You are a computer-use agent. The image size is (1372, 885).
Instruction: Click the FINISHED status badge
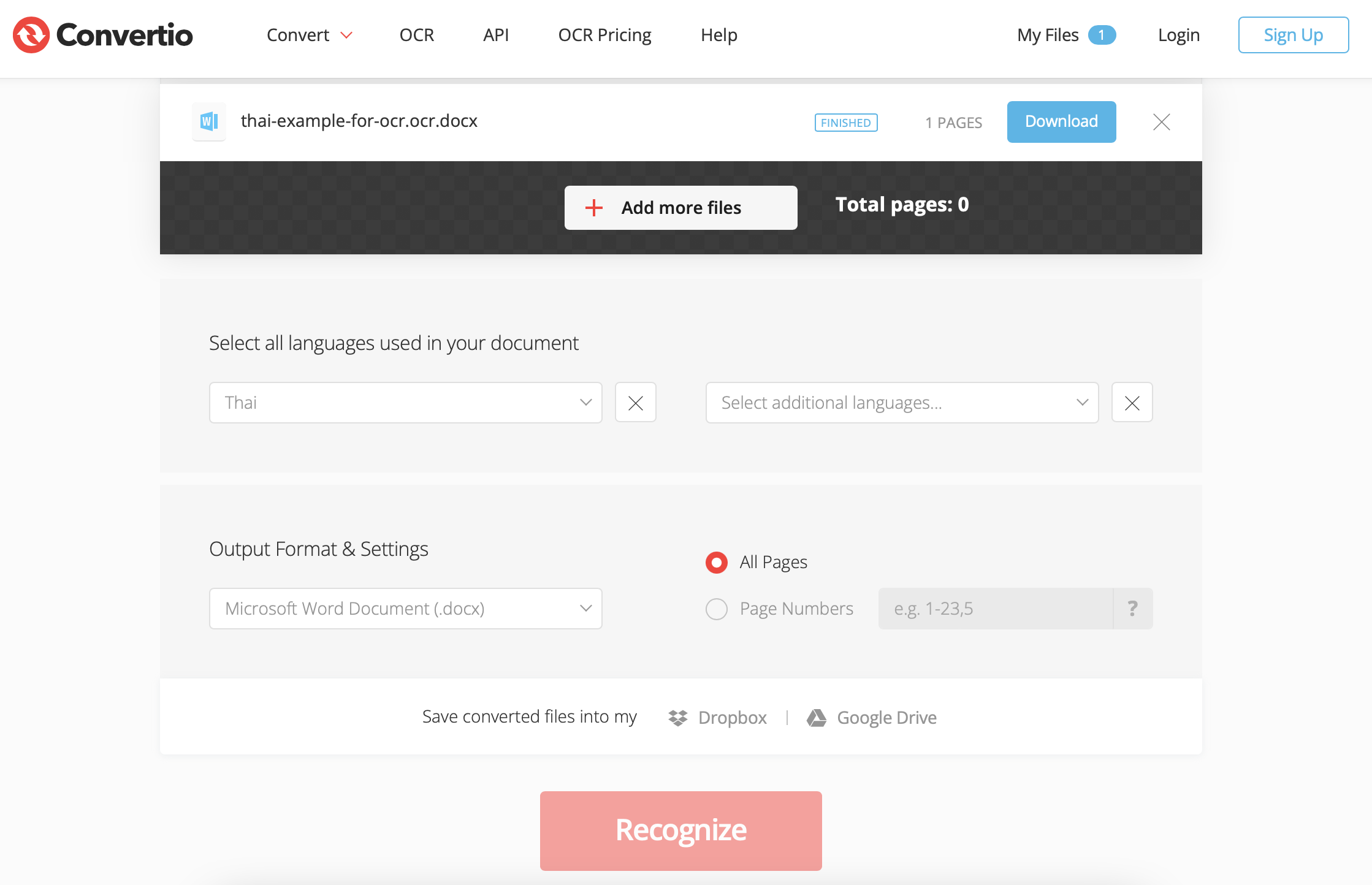pyautogui.click(x=845, y=123)
